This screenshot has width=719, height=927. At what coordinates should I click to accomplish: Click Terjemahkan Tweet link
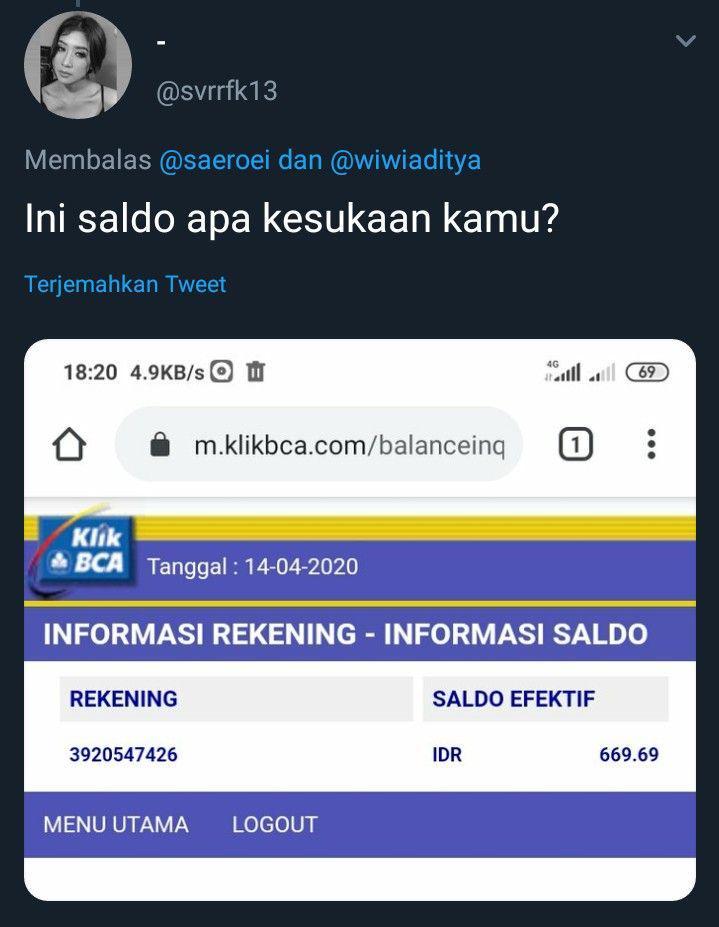point(125,284)
